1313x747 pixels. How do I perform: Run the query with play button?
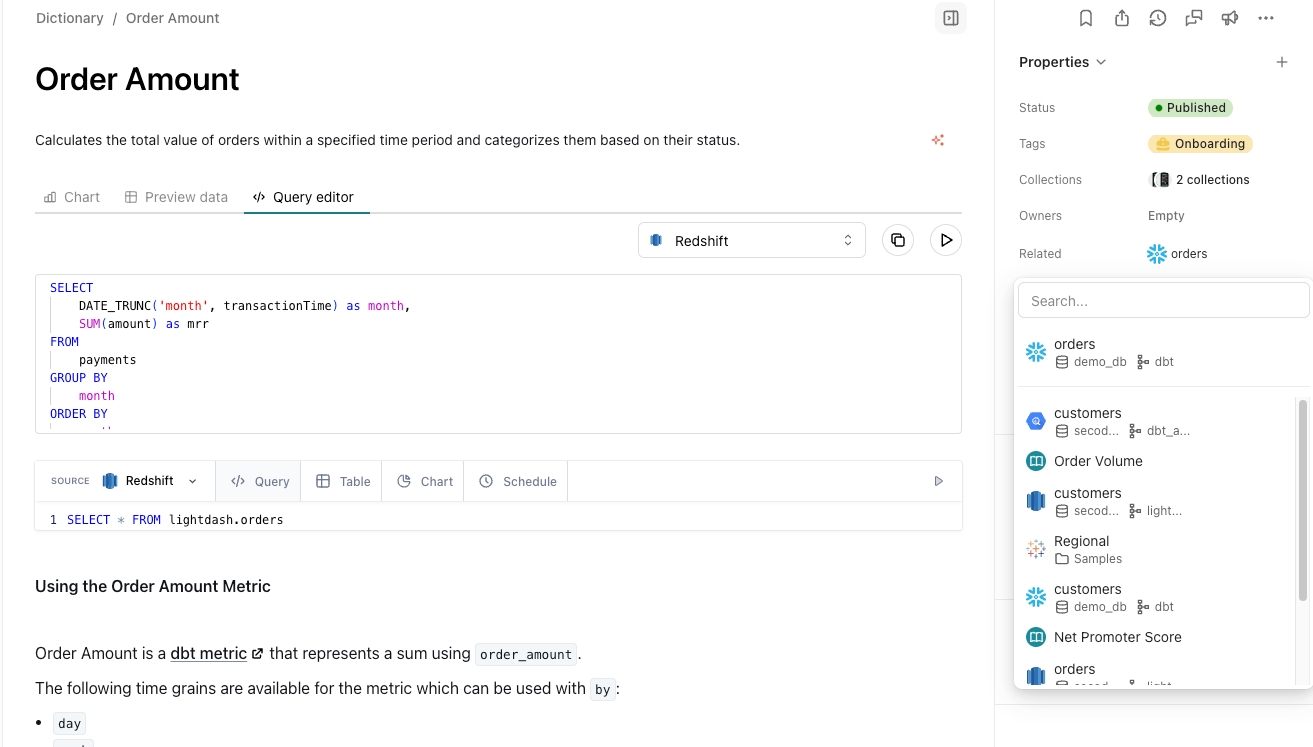click(946, 240)
